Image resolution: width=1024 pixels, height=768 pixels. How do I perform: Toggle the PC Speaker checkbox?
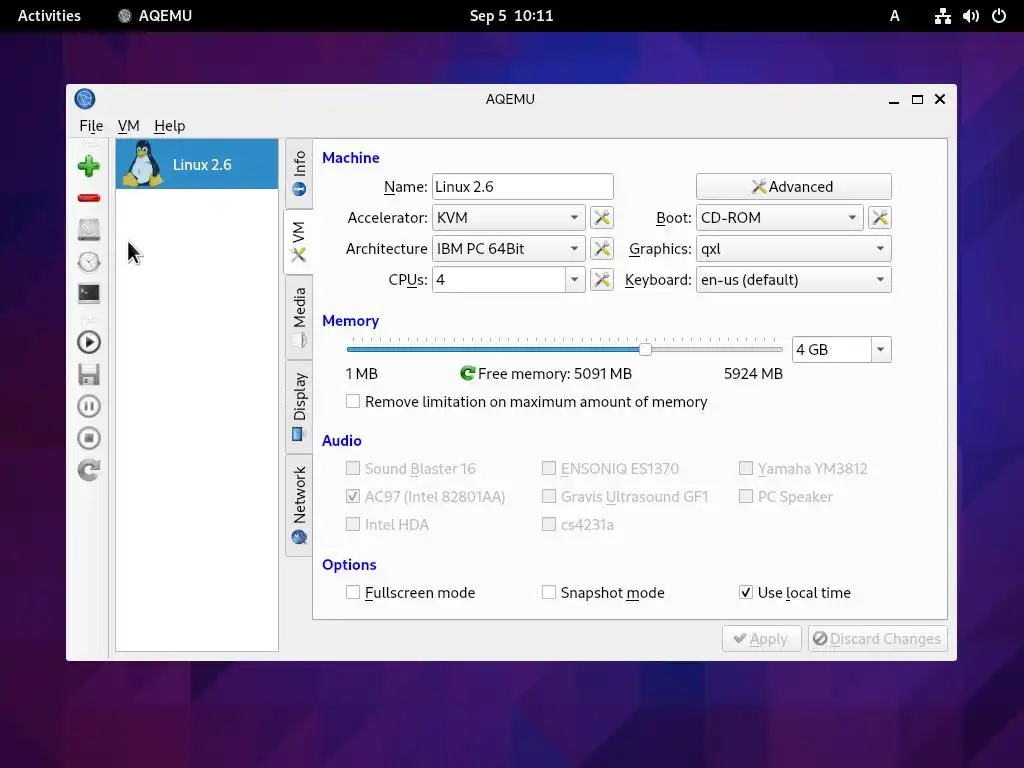[x=745, y=496]
